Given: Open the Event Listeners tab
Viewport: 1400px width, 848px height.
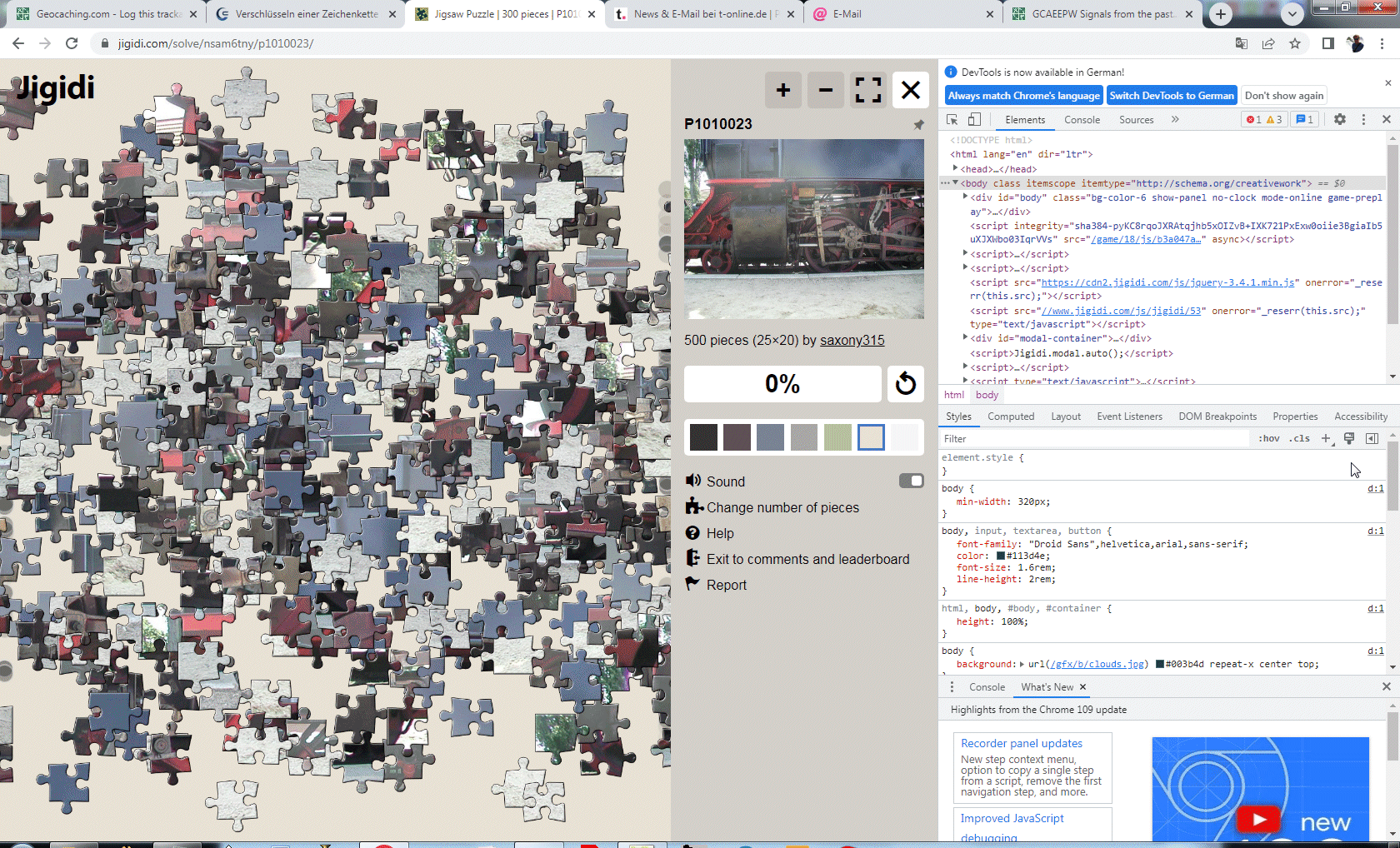Looking at the screenshot, I should [x=1129, y=417].
